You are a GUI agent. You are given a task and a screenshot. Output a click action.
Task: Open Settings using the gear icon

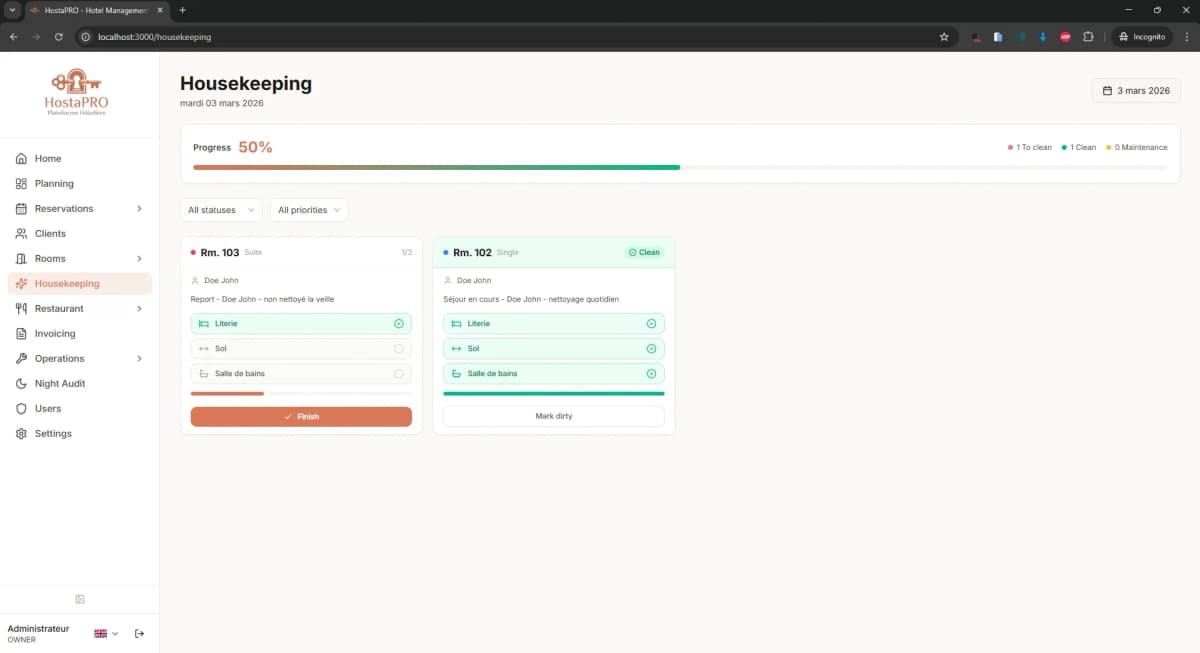click(21, 433)
